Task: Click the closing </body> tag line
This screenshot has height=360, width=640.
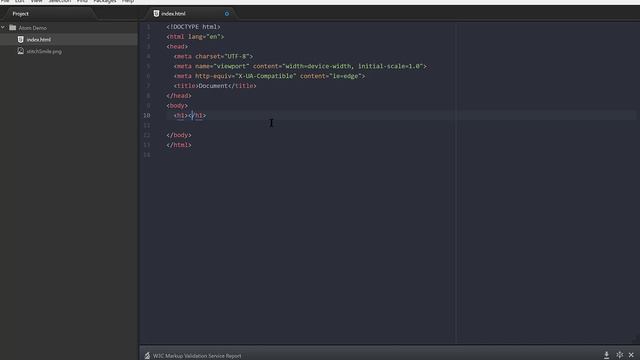Action: coord(179,135)
